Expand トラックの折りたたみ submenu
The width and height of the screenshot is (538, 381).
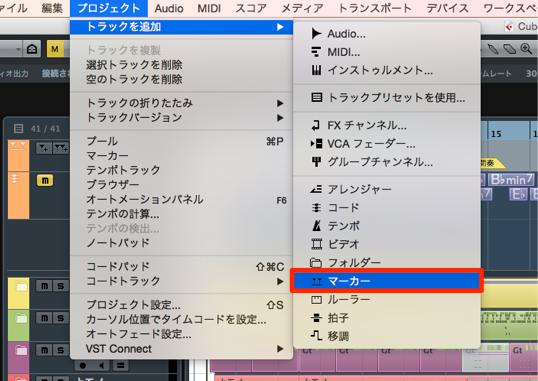click(280, 103)
